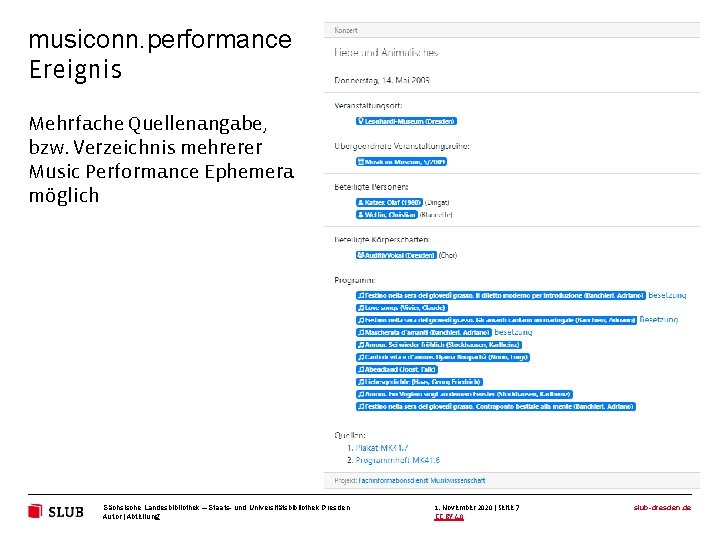Click the music note icon on Abendland tag
This screenshot has width=720, height=540.
[361, 369]
